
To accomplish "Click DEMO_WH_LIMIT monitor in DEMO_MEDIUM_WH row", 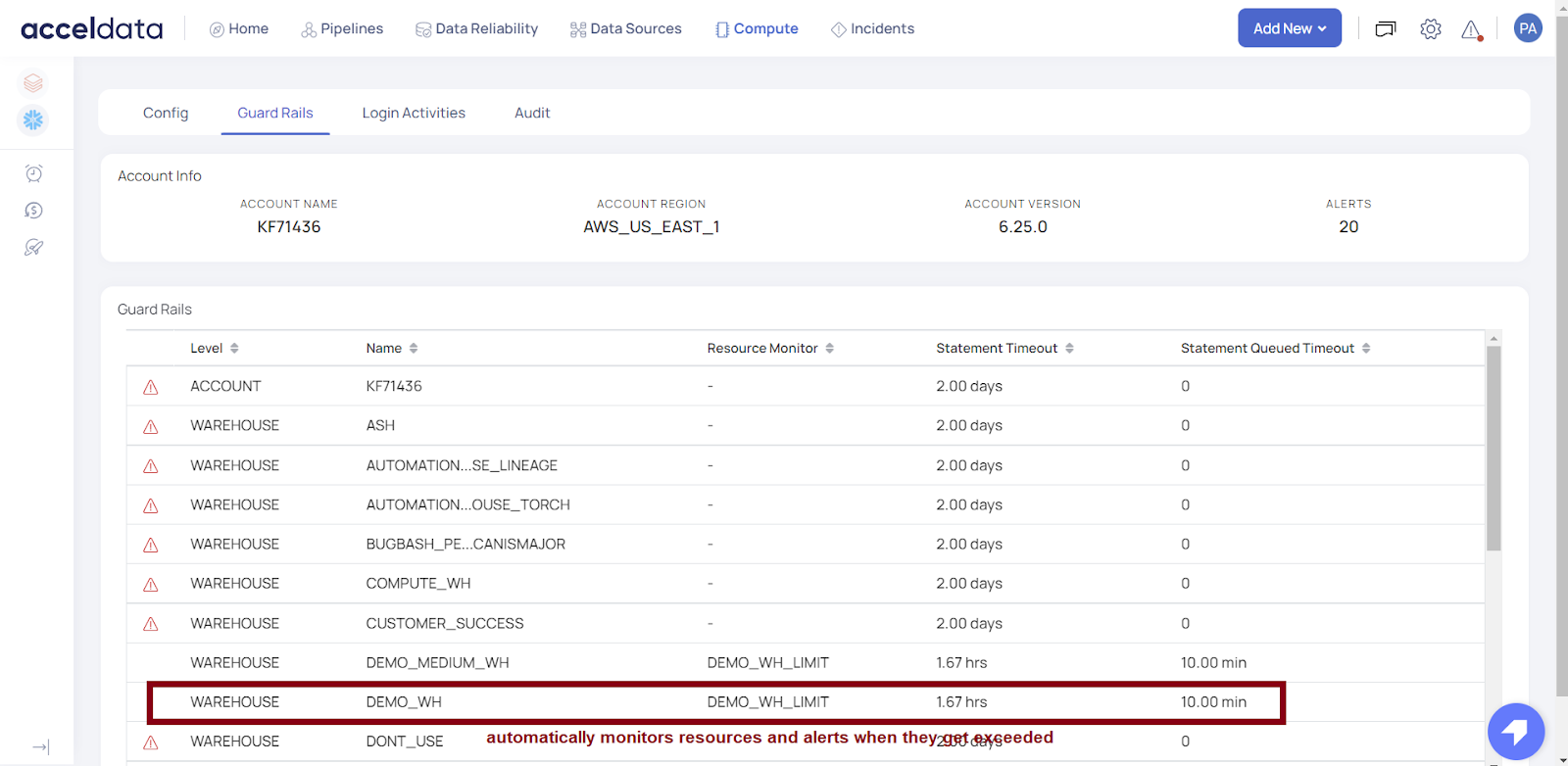I will click(767, 662).
